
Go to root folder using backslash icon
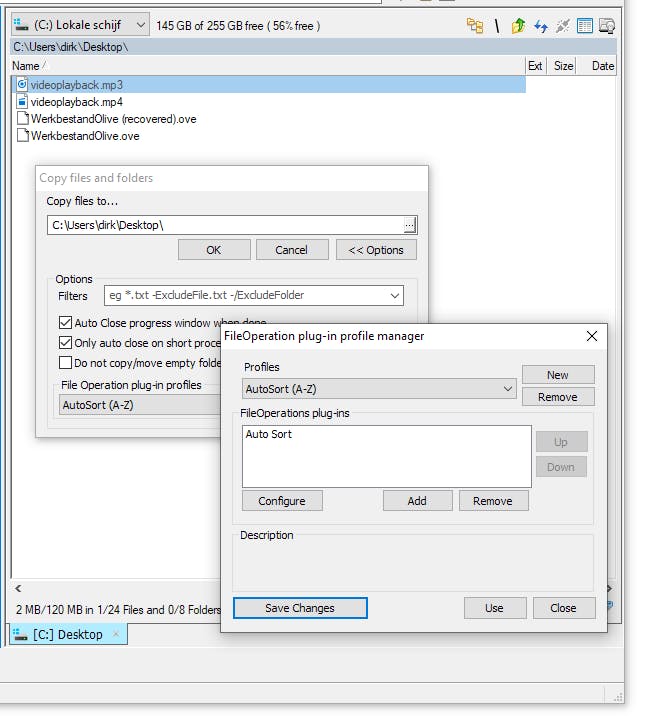tap(497, 26)
